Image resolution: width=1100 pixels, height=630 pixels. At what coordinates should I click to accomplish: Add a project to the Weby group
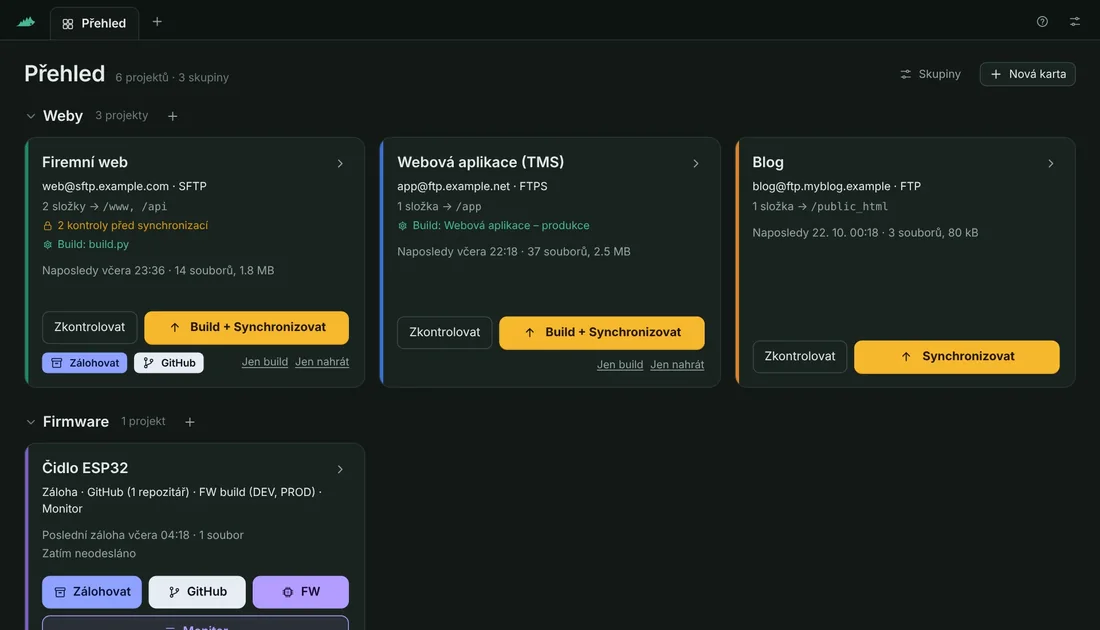point(173,116)
